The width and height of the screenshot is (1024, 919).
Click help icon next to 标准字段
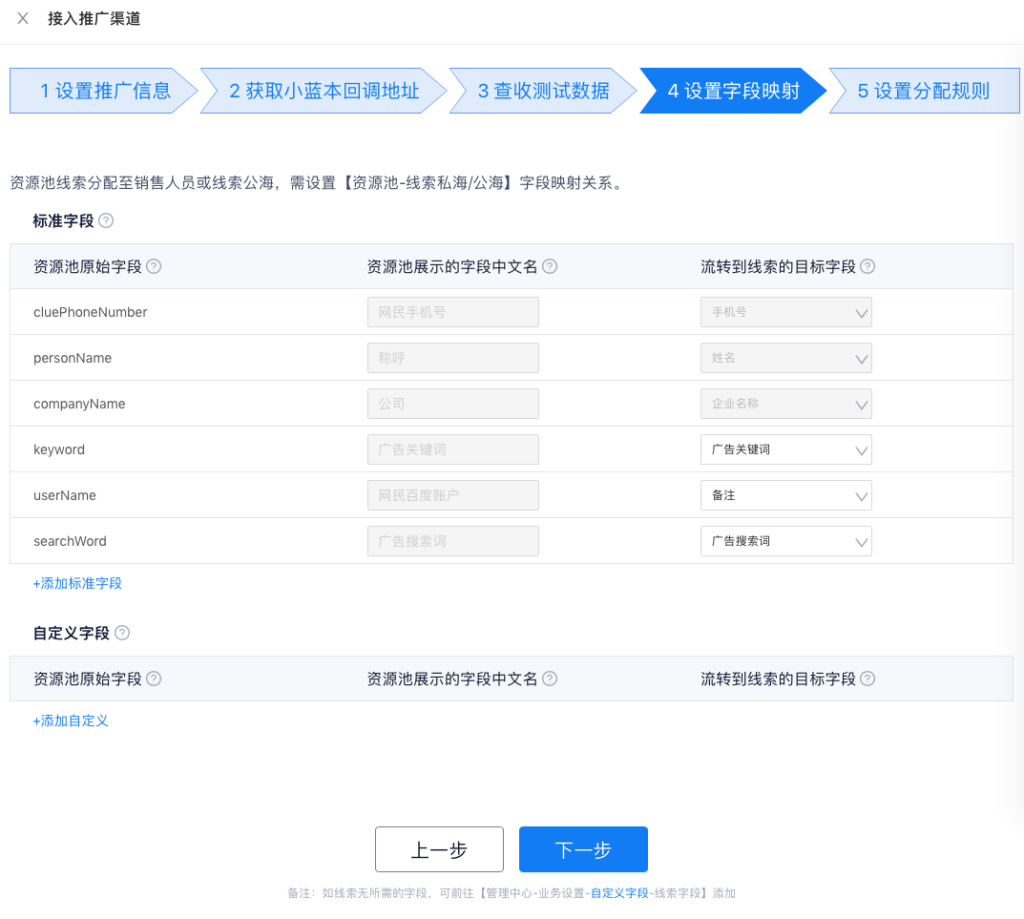point(106,221)
